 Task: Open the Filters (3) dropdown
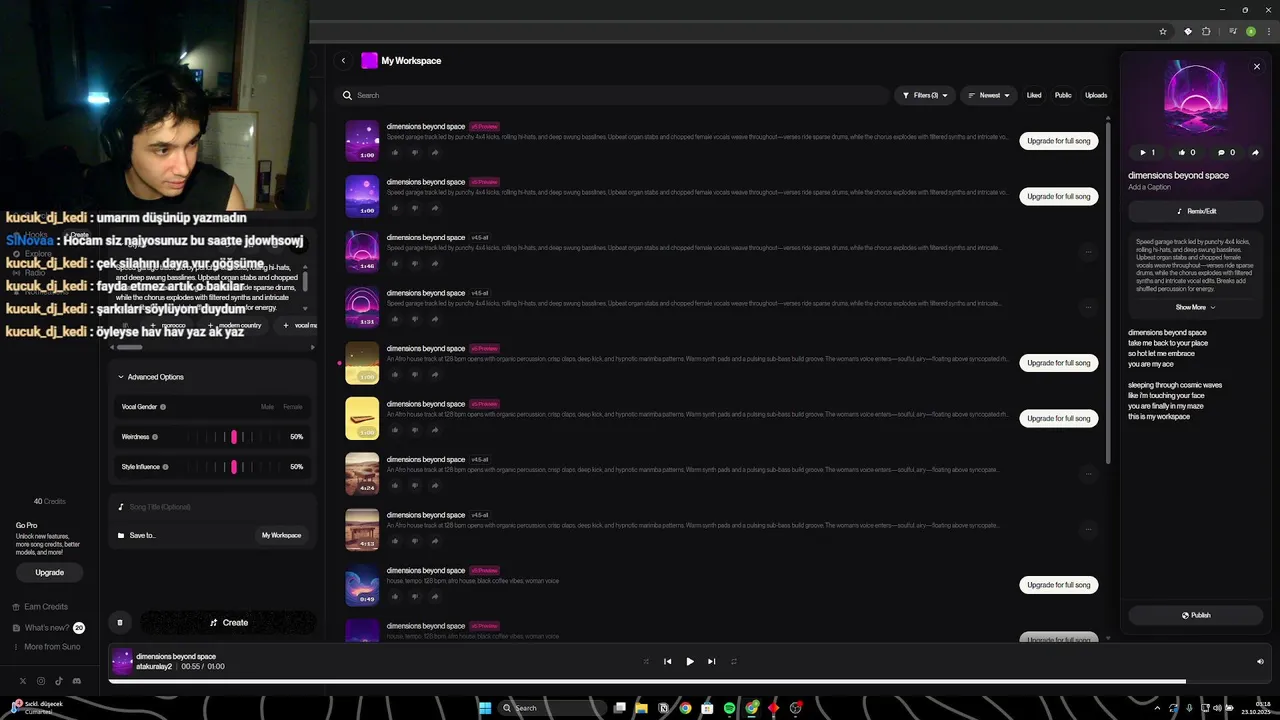click(925, 95)
